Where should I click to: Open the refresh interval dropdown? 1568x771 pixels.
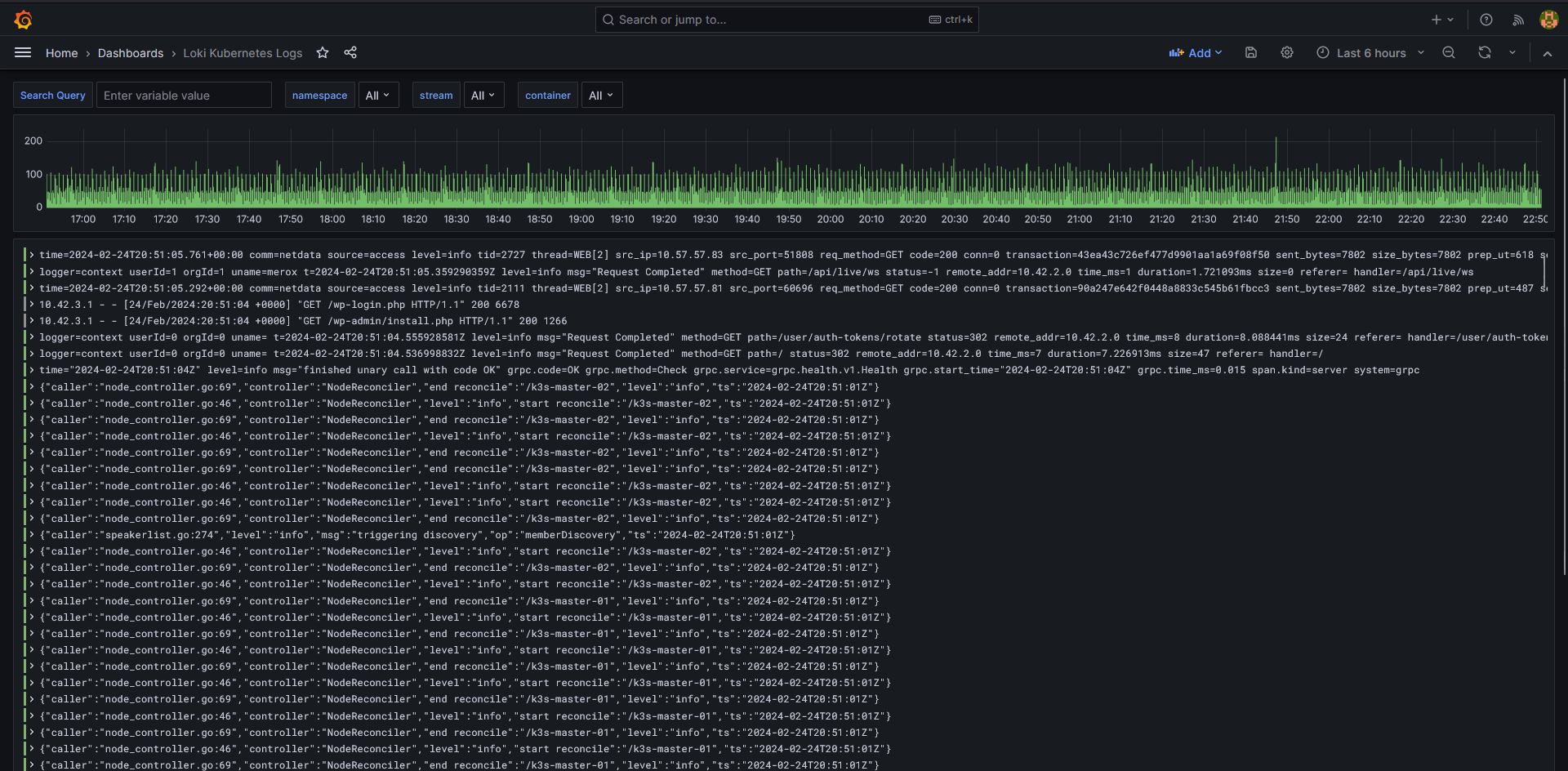click(x=1512, y=52)
